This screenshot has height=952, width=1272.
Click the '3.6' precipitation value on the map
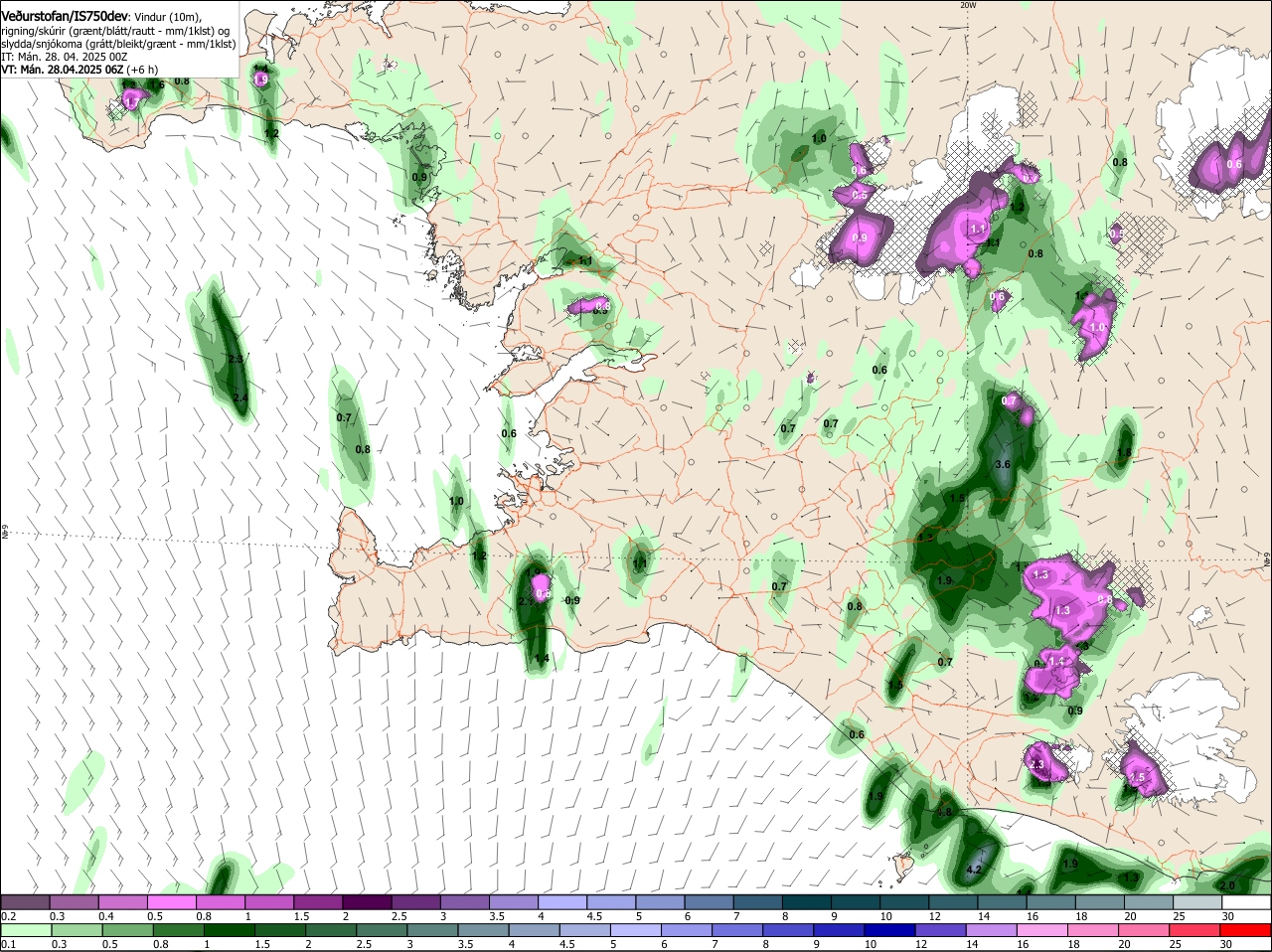(1002, 464)
